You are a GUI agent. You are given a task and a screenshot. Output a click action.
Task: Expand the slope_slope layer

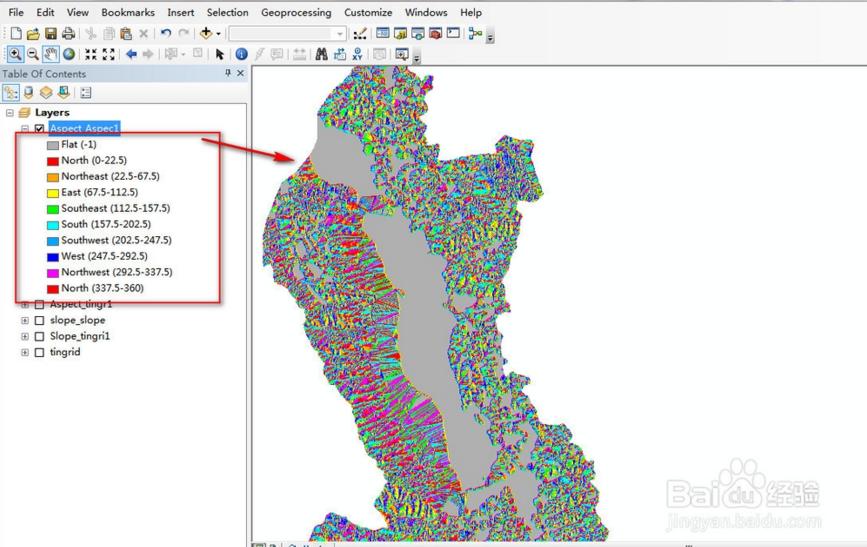pos(25,320)
